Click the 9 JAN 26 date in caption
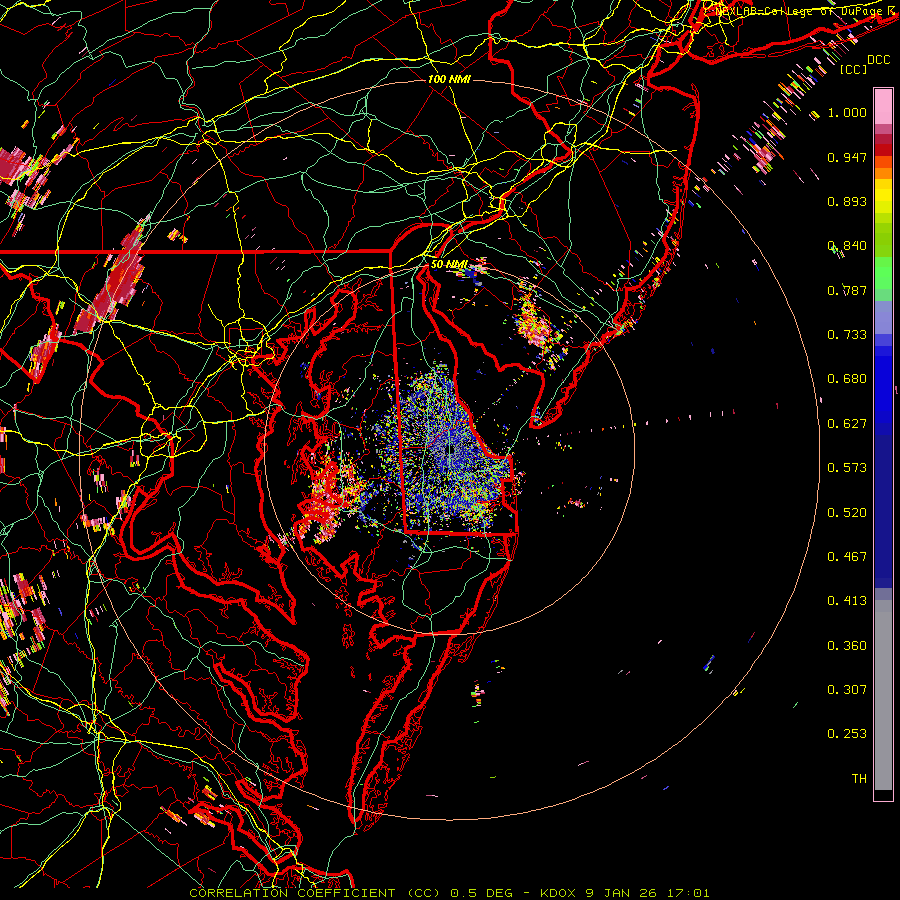Image resolution: width=900 pixels, height=900 pixels. [x=621, y=893]
